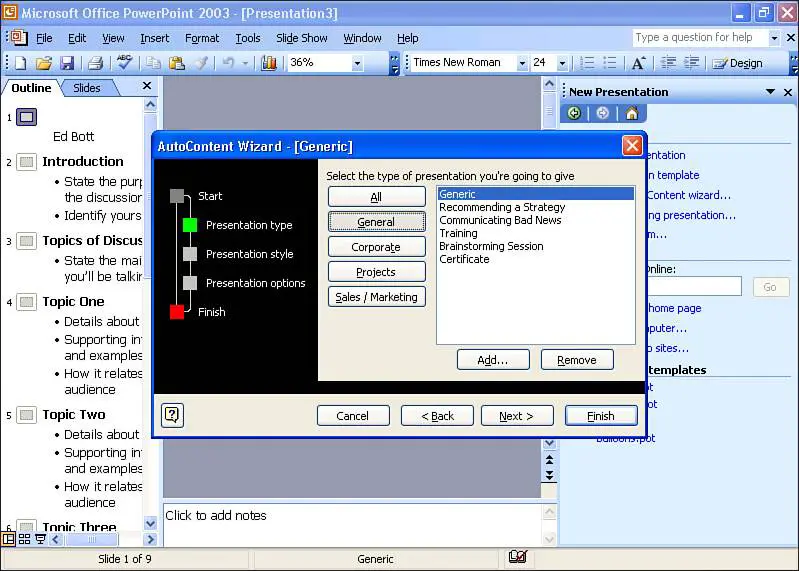Viewport: 799px width, 571px height.
Task: Click the Increase Indent icon
Action: [691, 63]
